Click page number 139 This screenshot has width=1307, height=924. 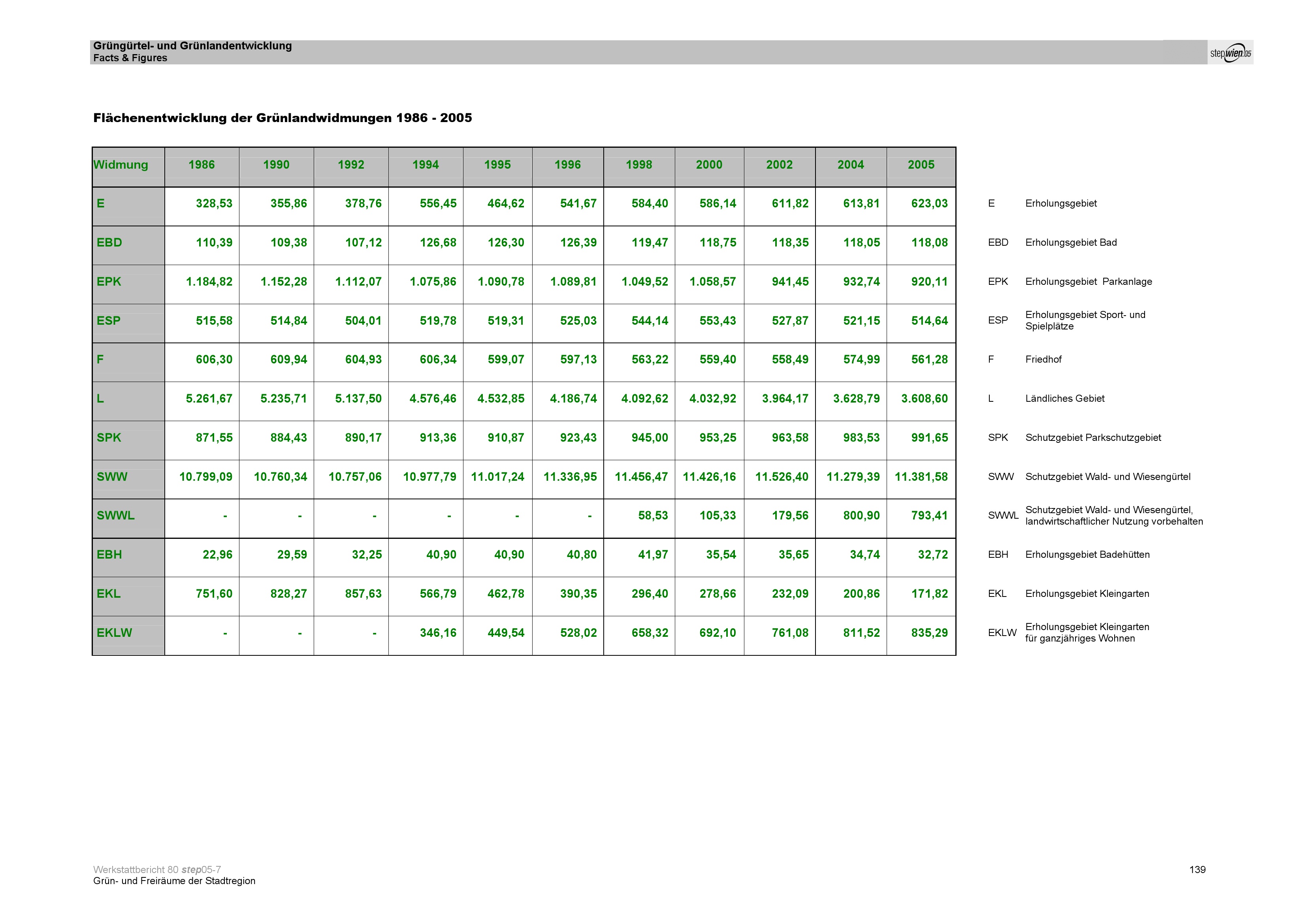(1197, 869)
